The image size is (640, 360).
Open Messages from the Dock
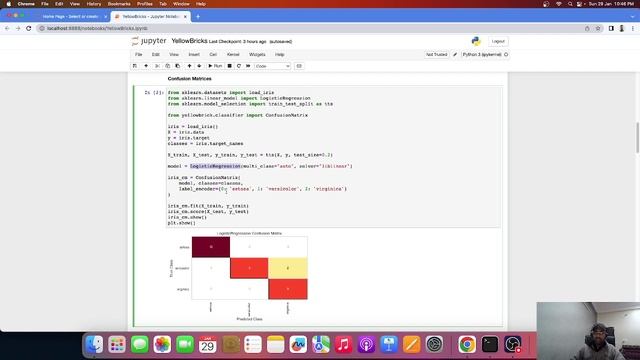click(x=140, y=344)
